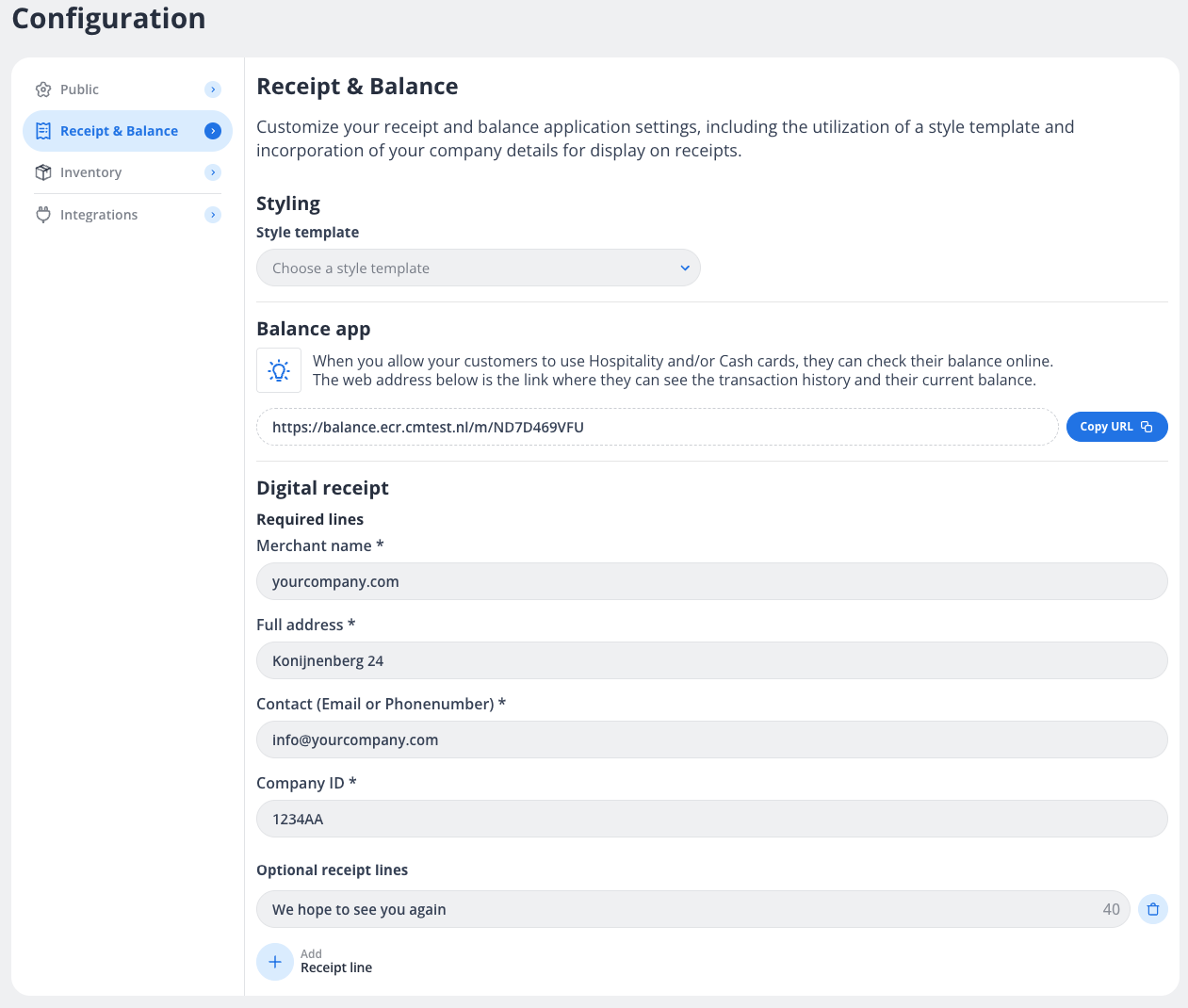Screen dimensions: 1188x1008
Task: Edit the Merchant name field
Action: point(711,582)
